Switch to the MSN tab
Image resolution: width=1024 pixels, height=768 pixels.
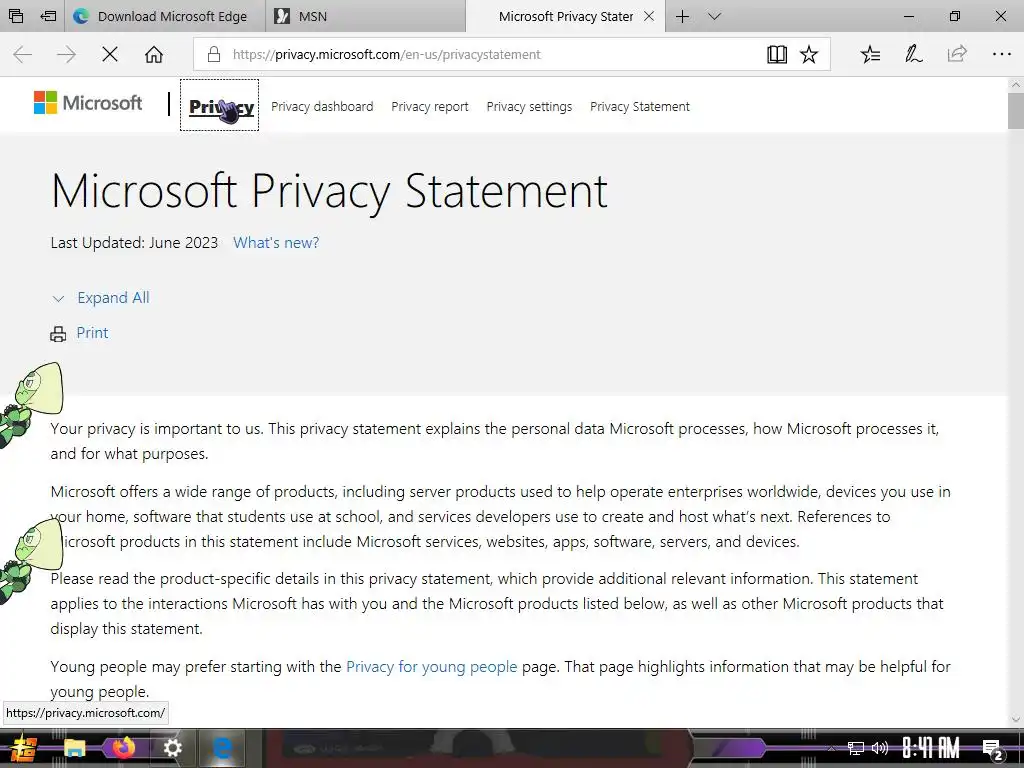tap(365, 16)
